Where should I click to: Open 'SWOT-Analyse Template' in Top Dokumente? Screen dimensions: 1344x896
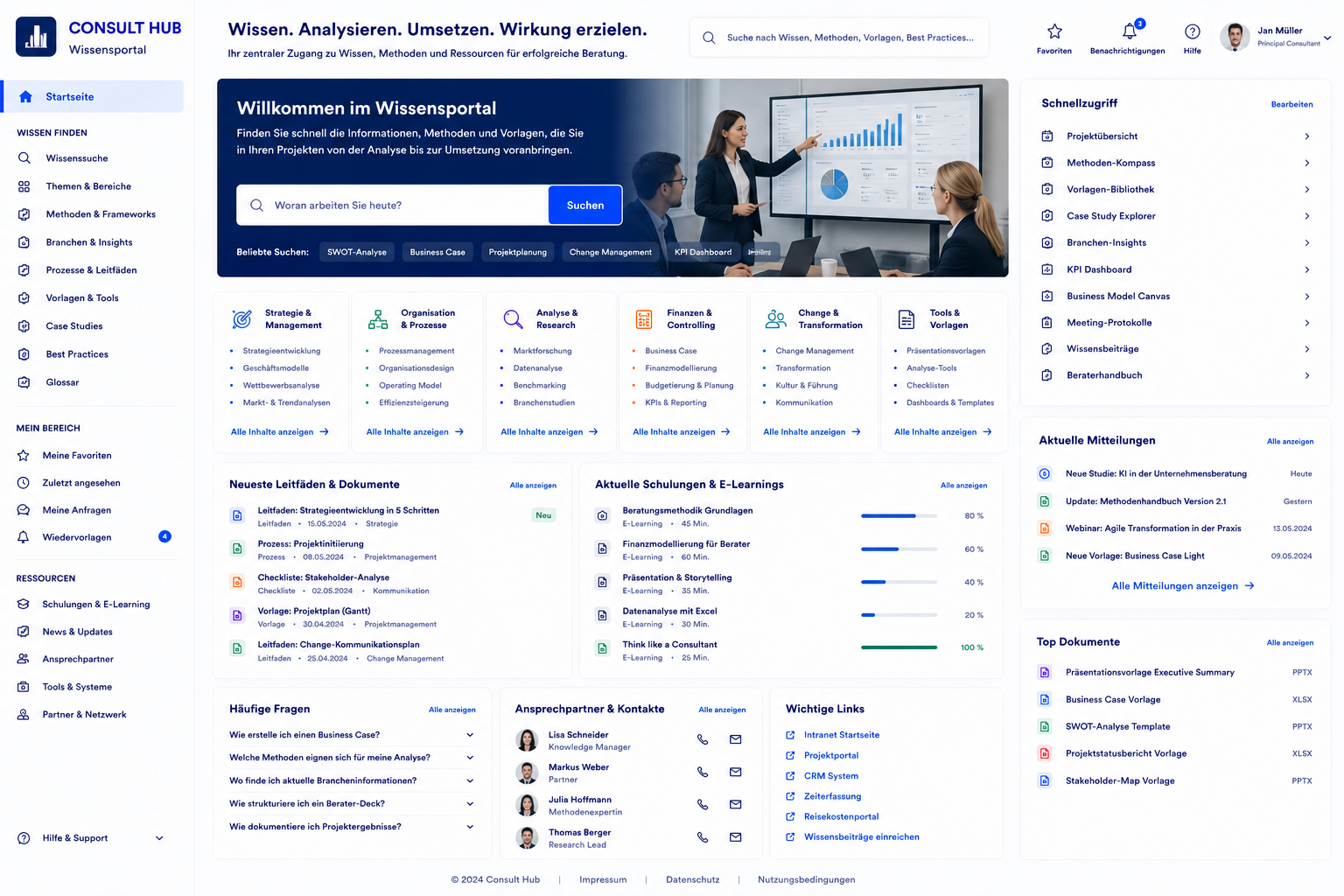point(1117,726)
